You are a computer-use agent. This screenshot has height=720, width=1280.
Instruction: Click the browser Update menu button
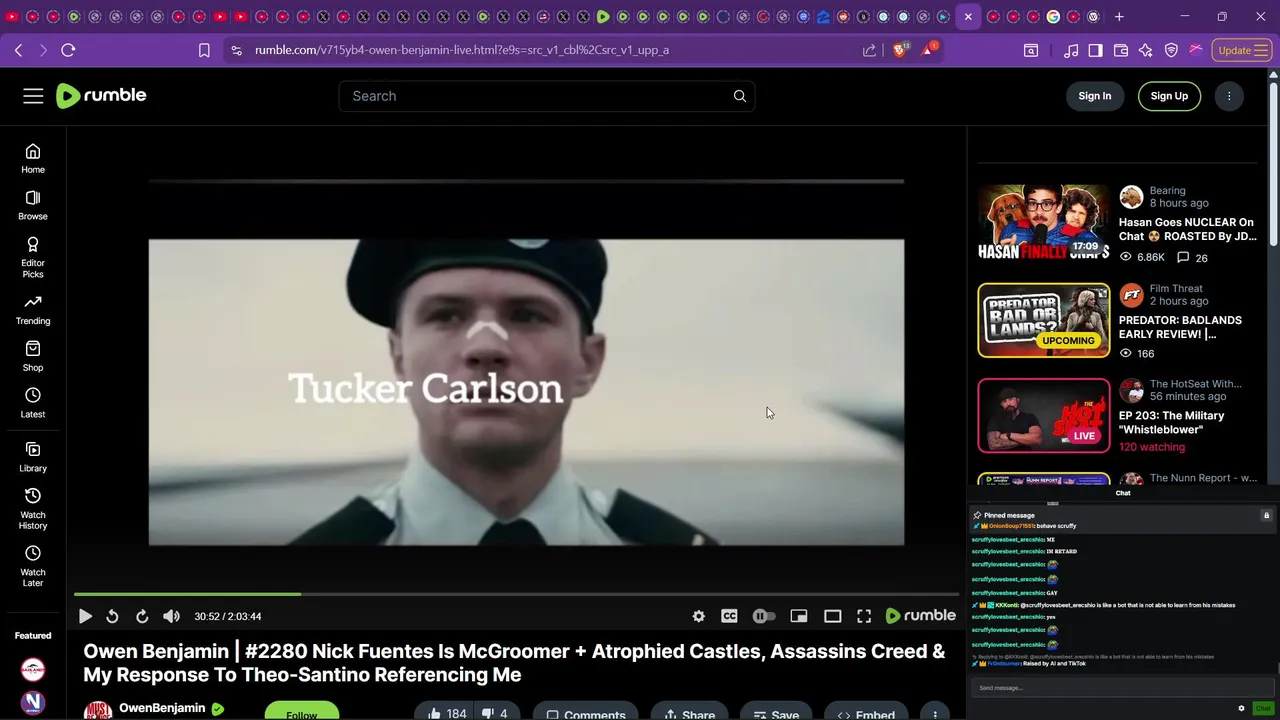(1242, 50)
